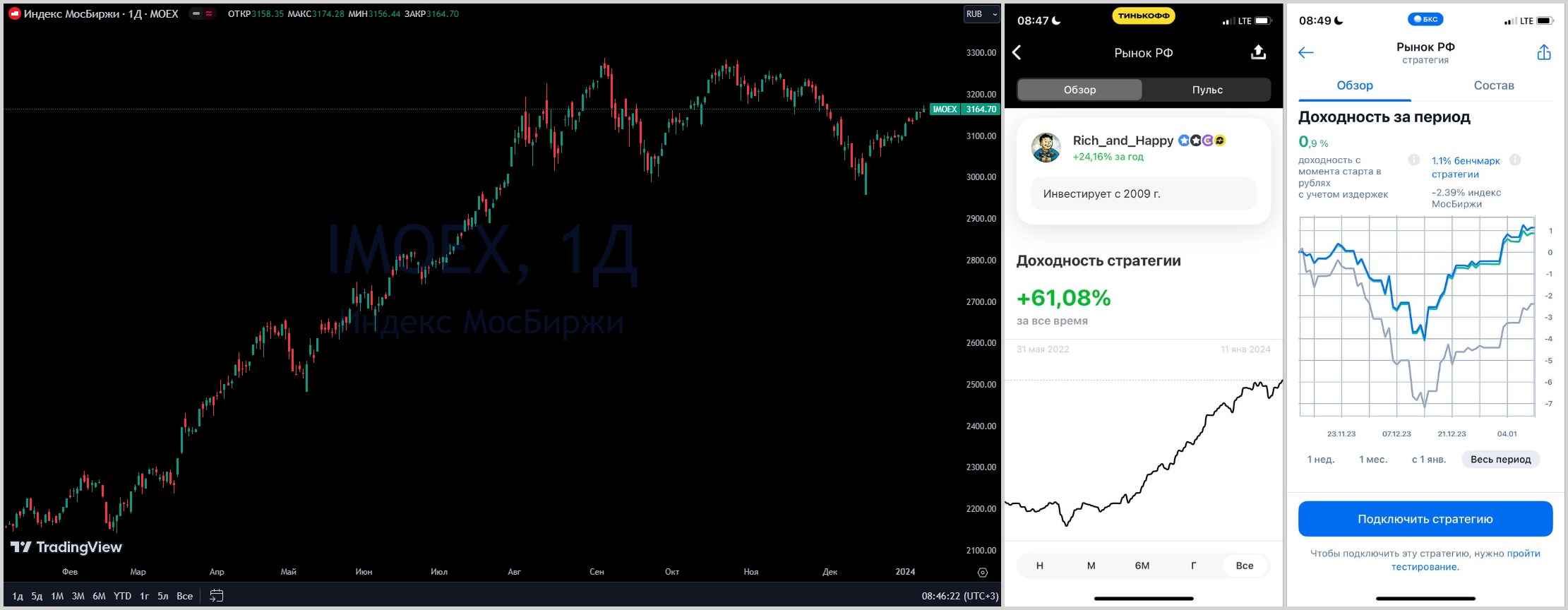Open the timezone menu showing 08:46:22 (UTC+3)
This screenshot has width=1568, height=610.
pyautogui.click(x=960, y=596)
